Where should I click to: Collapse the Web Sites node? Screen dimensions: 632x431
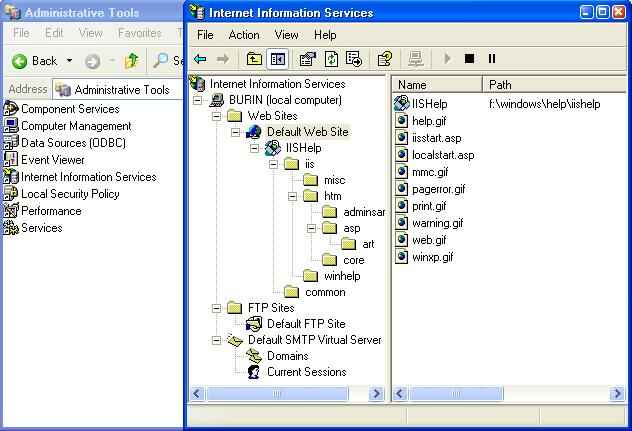[x=216, y=116]
